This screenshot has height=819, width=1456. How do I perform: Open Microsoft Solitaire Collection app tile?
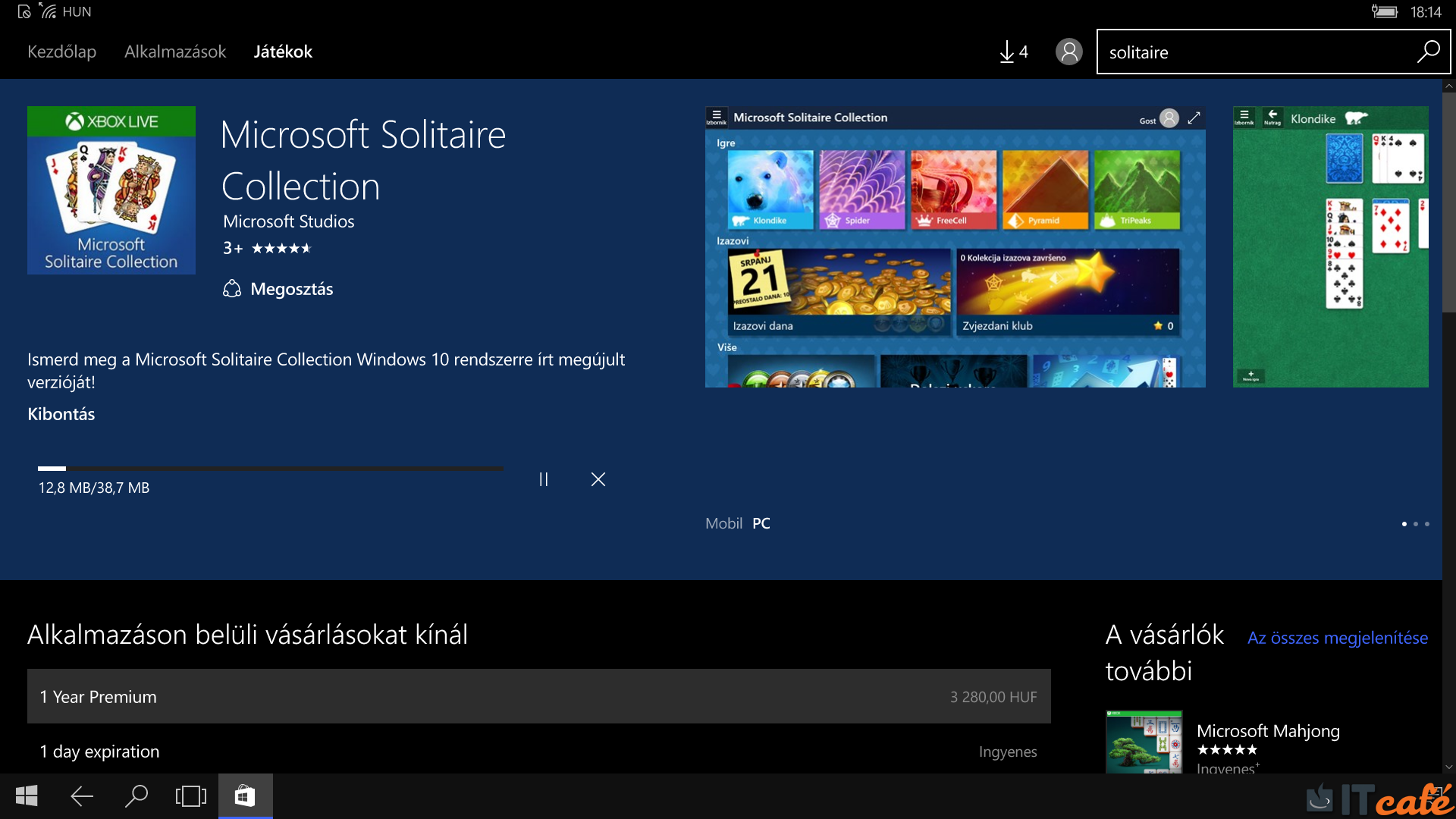(111, 190)
